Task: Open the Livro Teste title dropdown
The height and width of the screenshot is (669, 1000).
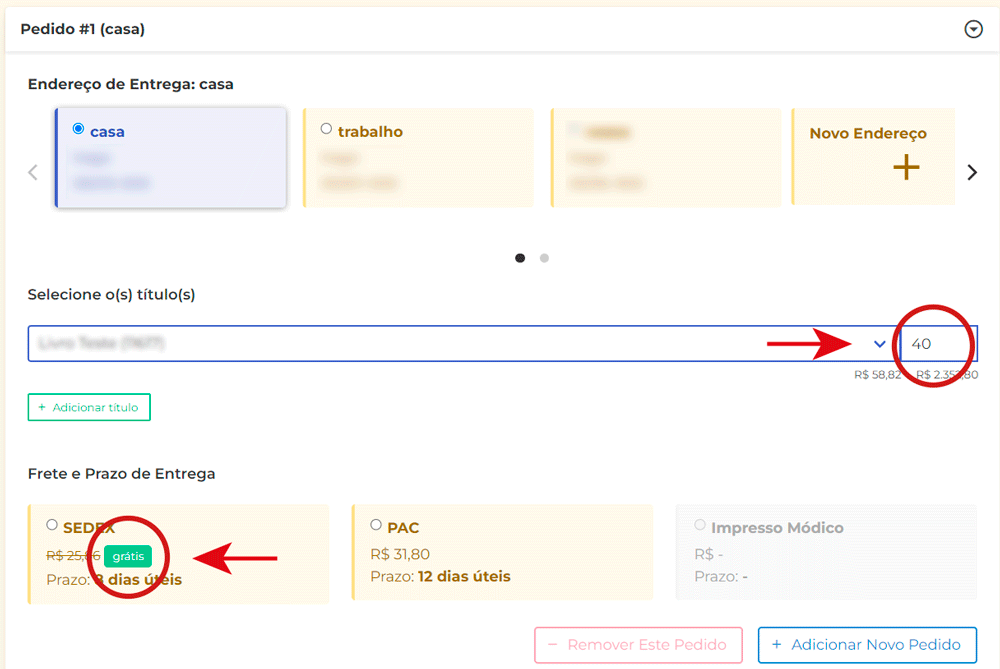Action: coord(450,343)
